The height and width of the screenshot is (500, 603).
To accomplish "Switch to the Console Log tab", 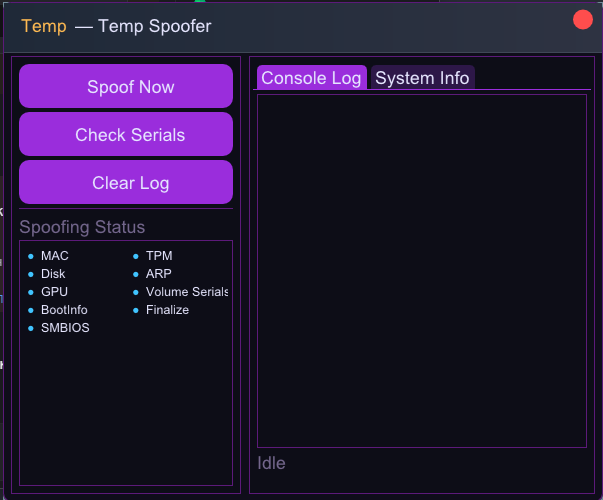I will 311,78.
